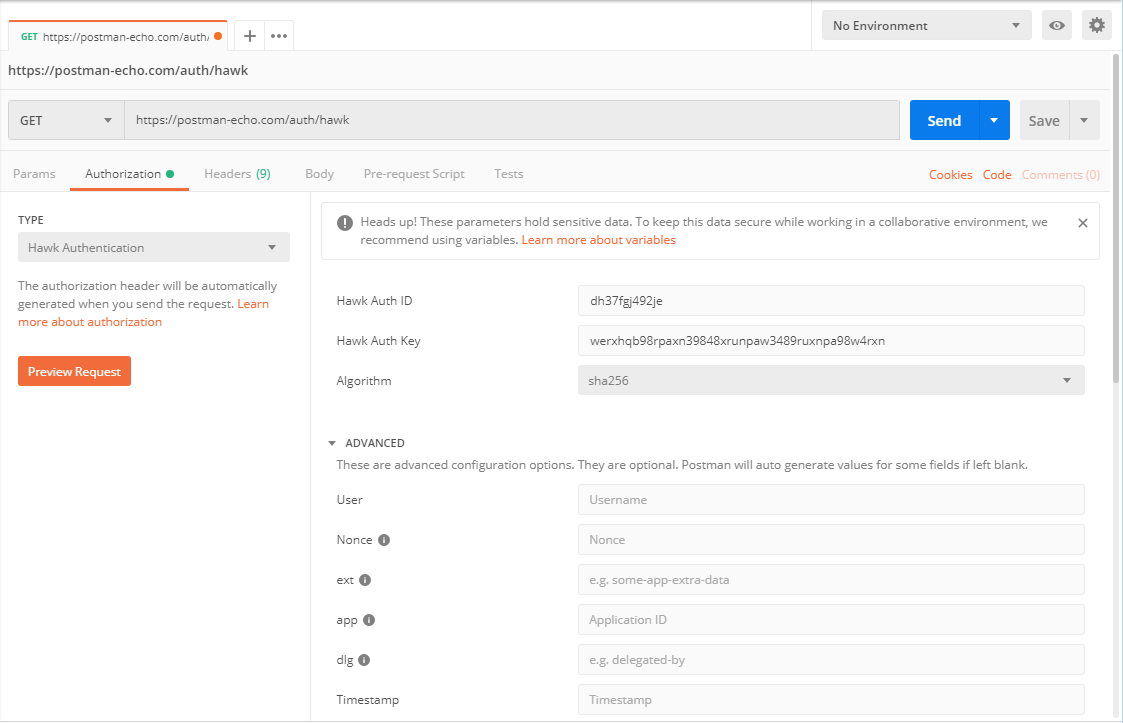Click the environment quick look eye icon

[1056, 25]
